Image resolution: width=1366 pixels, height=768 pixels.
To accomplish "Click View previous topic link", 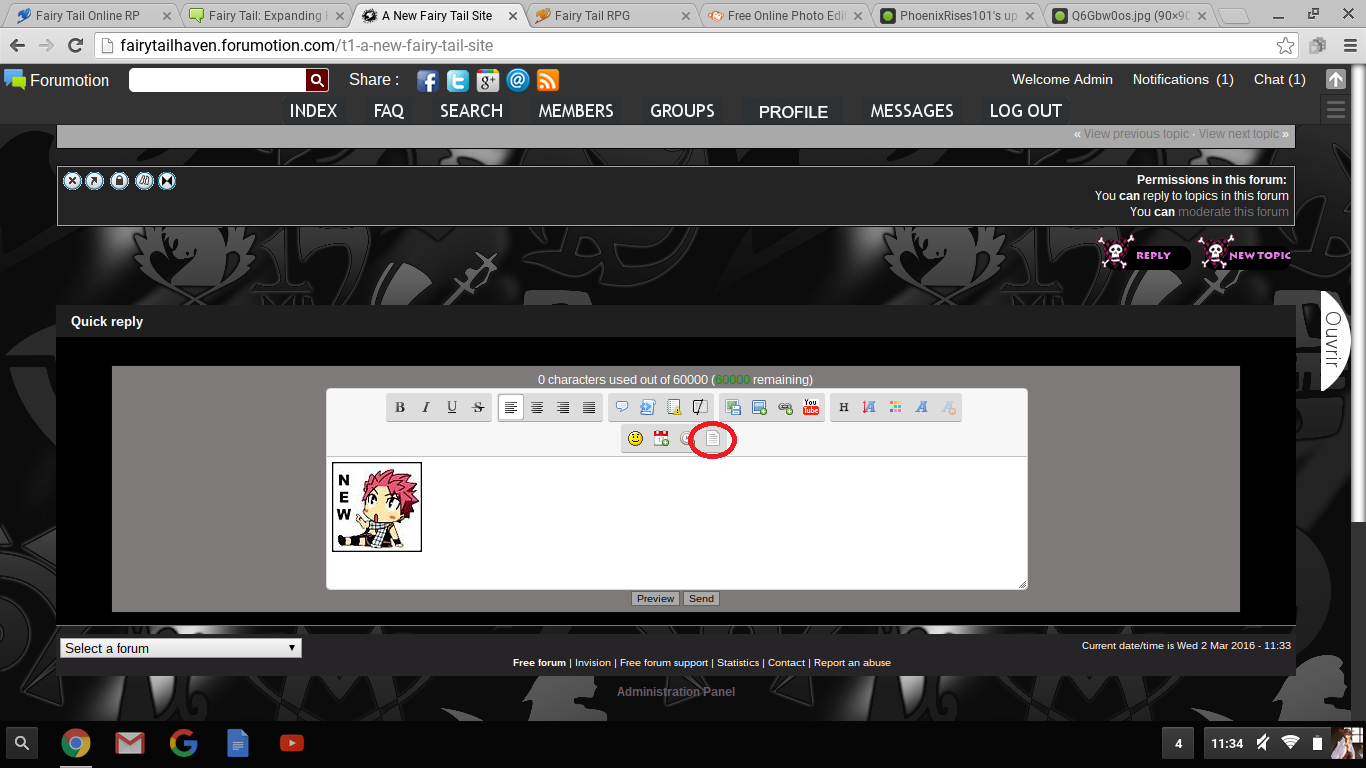I will tap(1137, 134).
